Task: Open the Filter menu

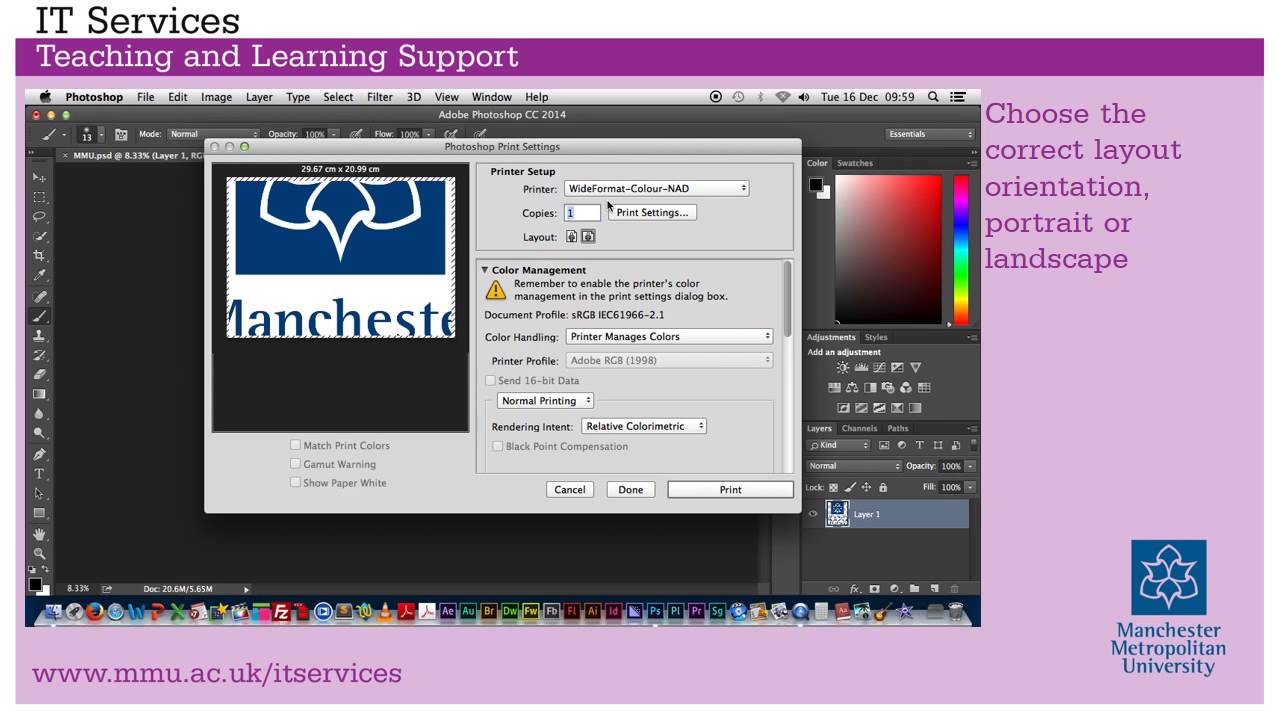Action: pyautogui.click(x=380, y=97)
